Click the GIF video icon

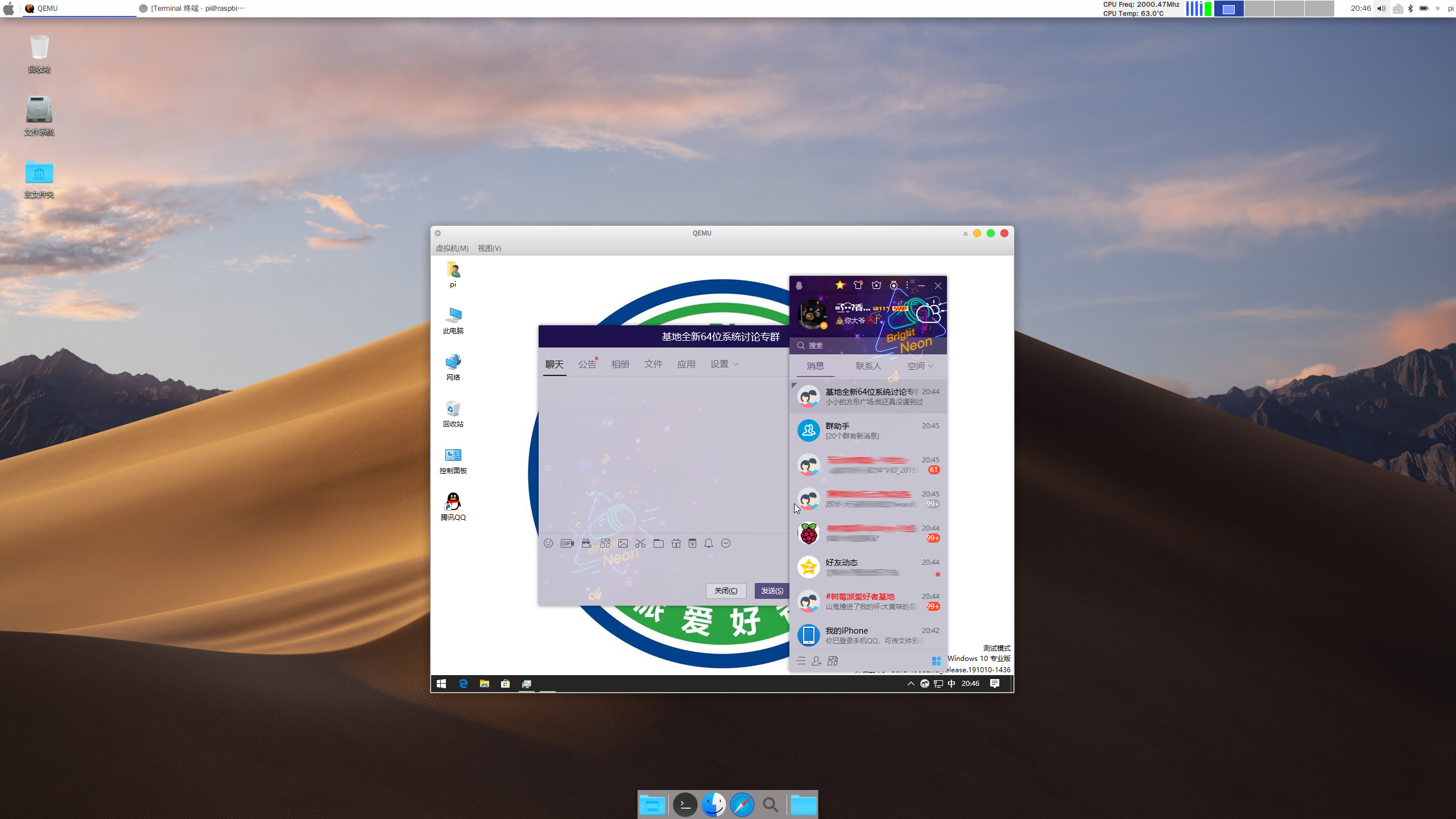[x=567, y=543]
